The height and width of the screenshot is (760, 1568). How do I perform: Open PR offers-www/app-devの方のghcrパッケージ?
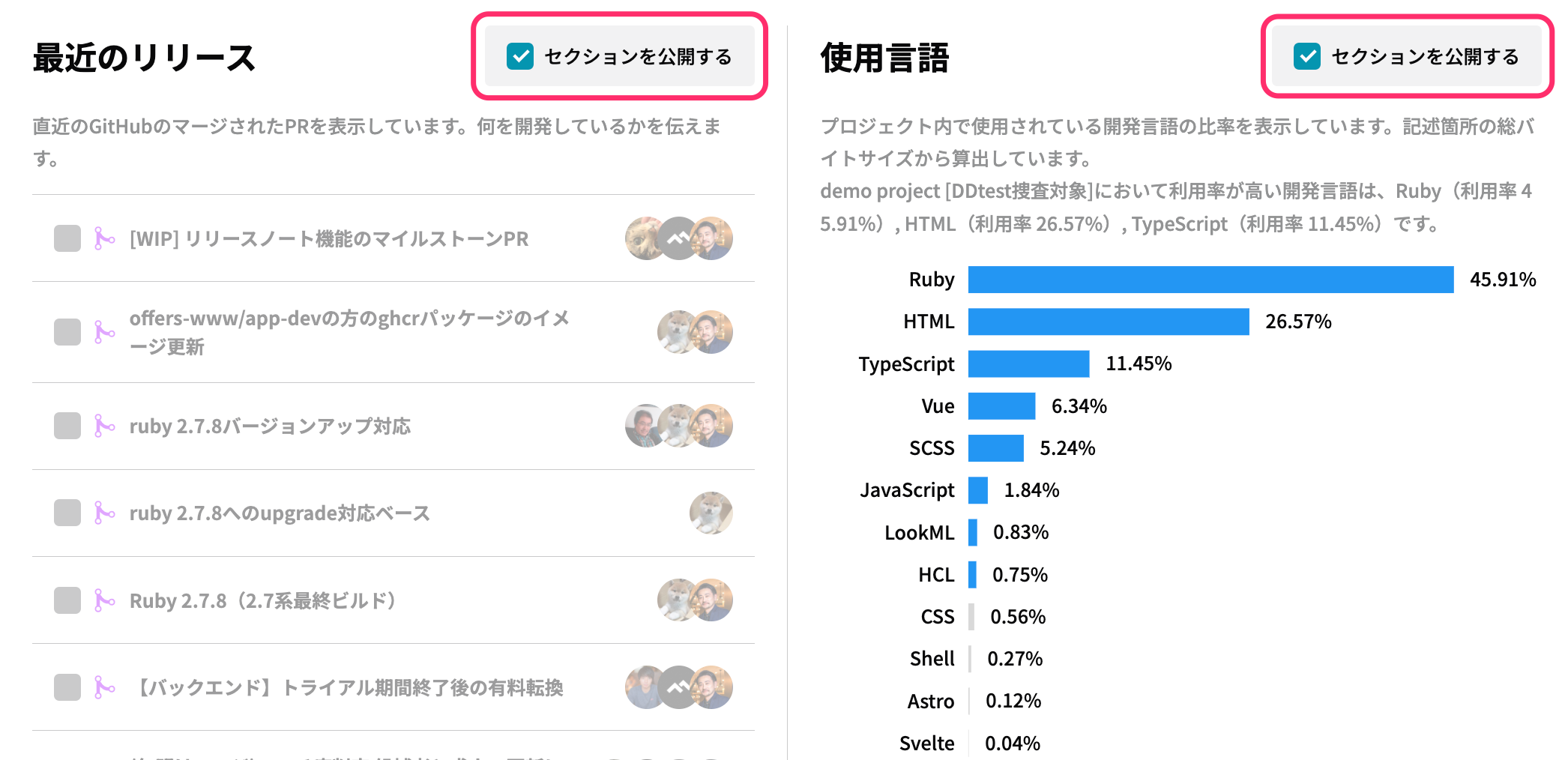[349, 332]
